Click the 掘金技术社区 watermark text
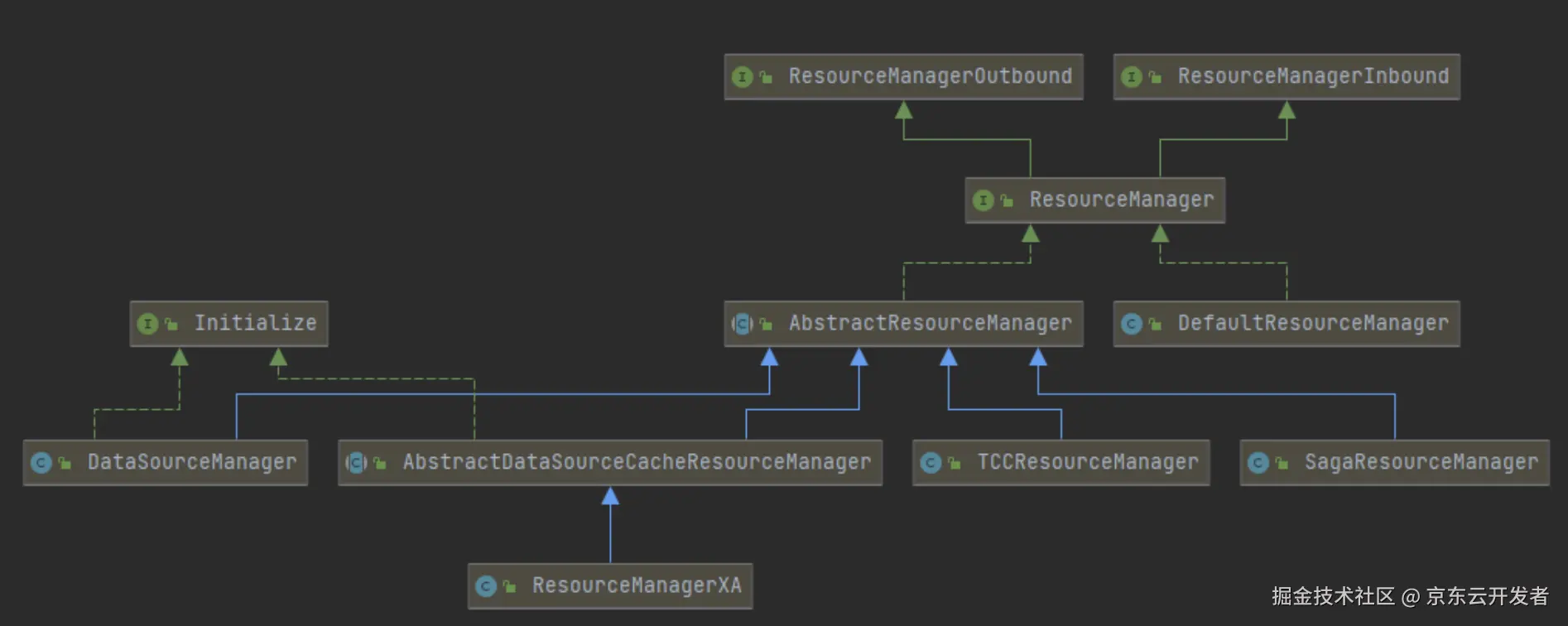This screenshot has width=1568, height=626. pos(1333,596)
